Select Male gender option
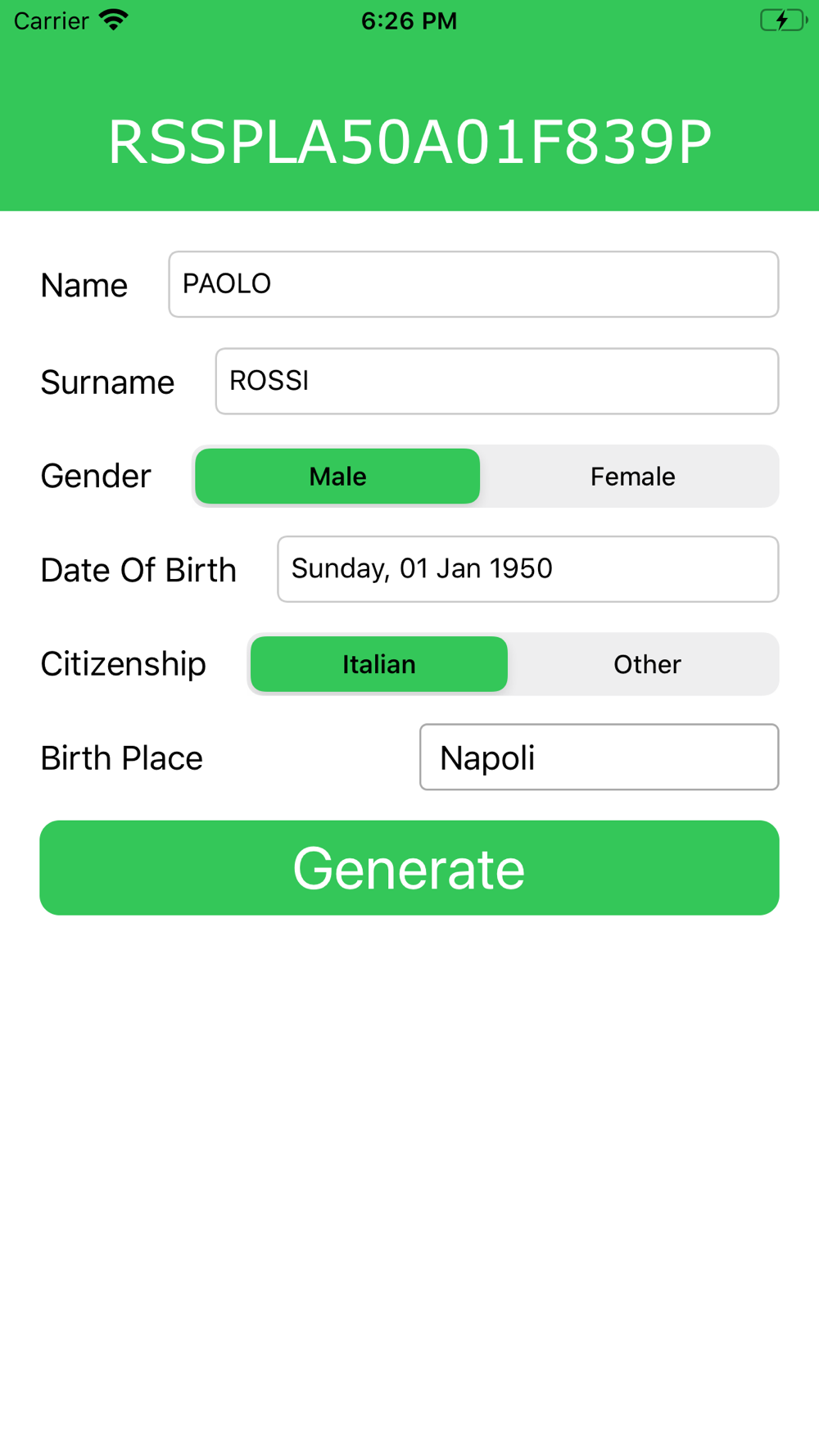The image size is (819, 1456). tap(337, 477)
